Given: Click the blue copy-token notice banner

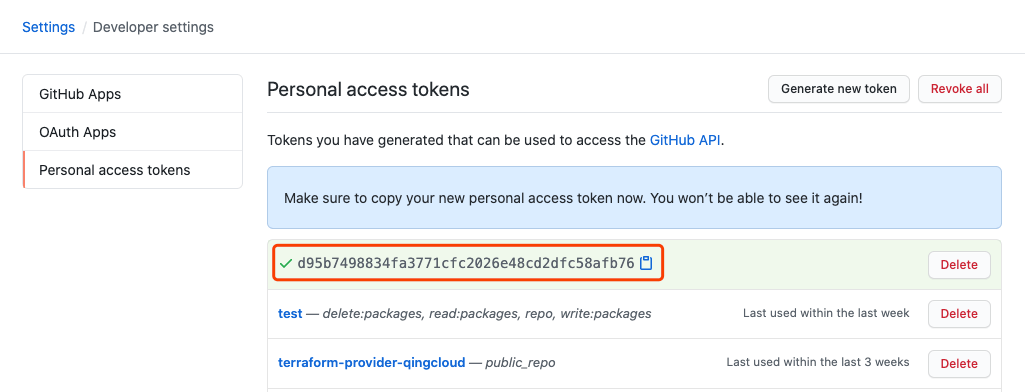Looking at the screenshot, I should click(634, 197).
